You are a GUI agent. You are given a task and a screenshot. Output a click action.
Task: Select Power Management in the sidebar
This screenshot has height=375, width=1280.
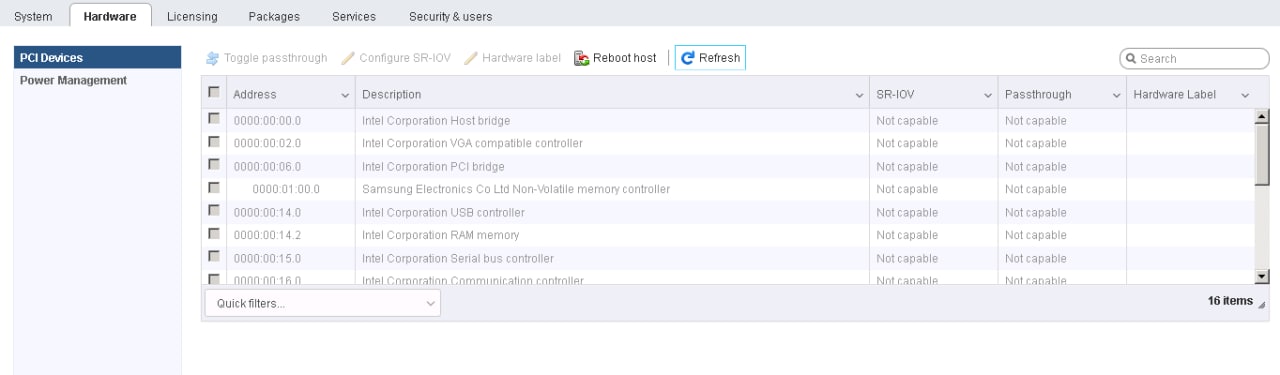[74, 80]
